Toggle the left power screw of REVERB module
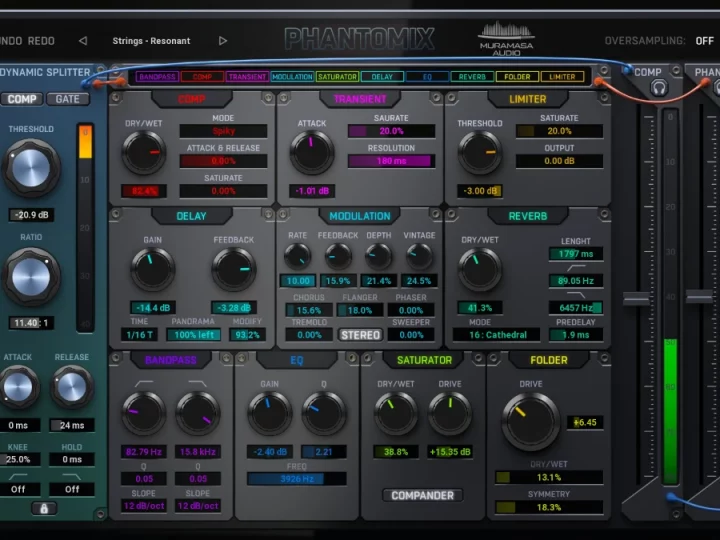 (451, 214)
